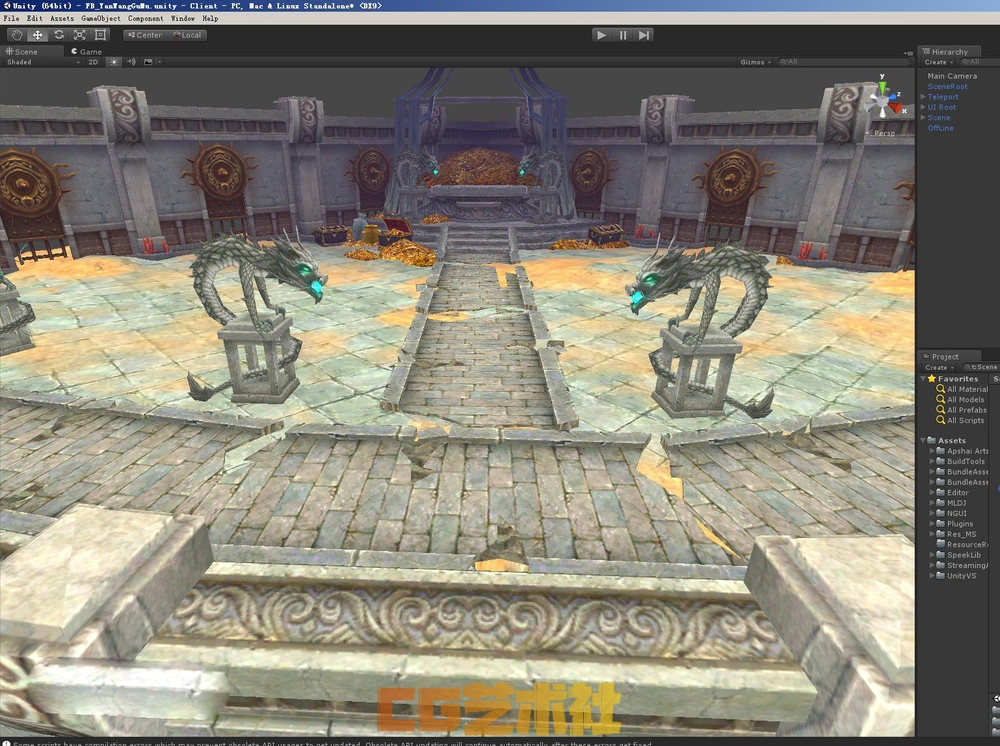
Task: Toggle scene lighting icon
Action: (114, 62)
